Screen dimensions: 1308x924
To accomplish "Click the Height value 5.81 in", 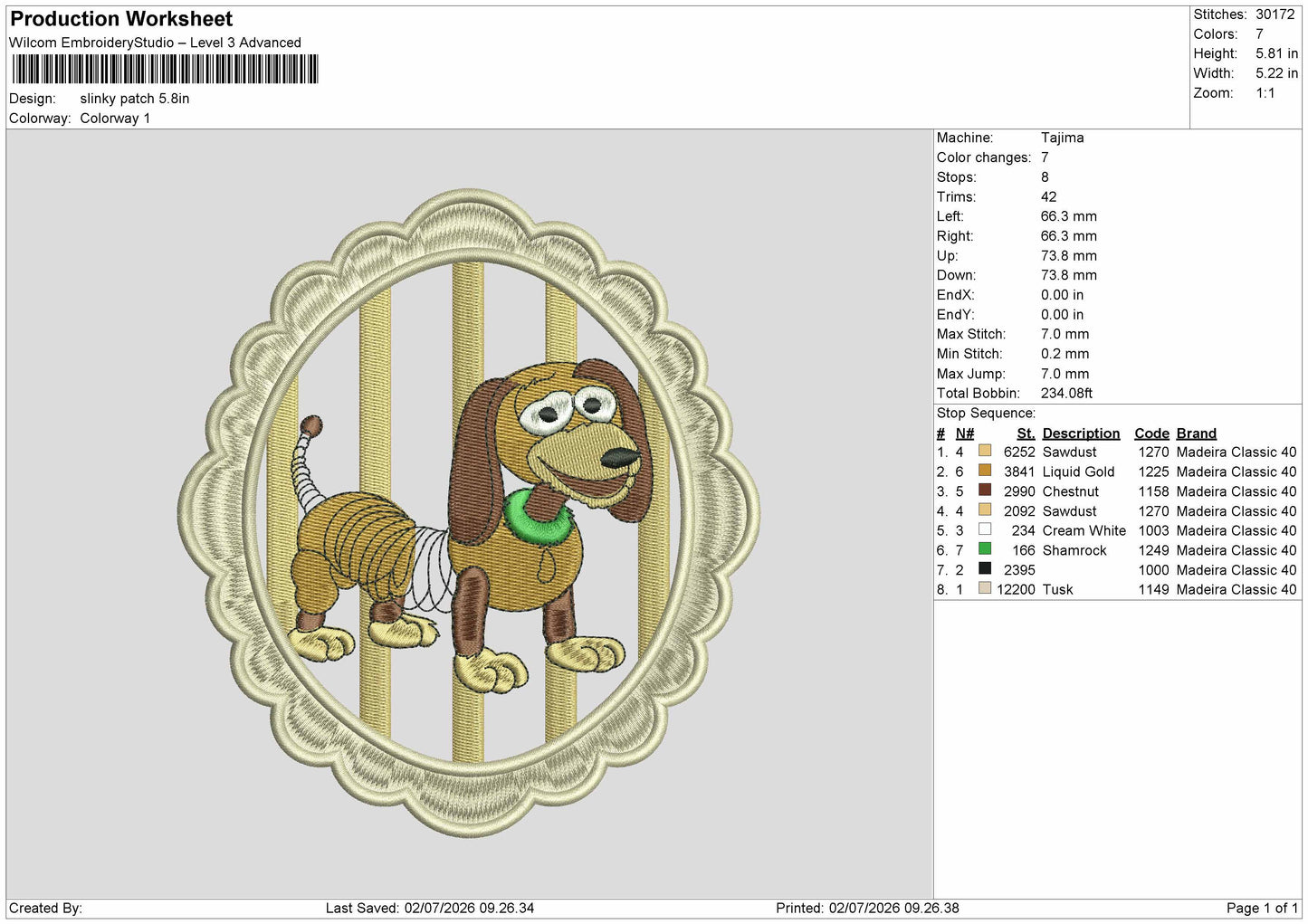I will point(1276,53).
